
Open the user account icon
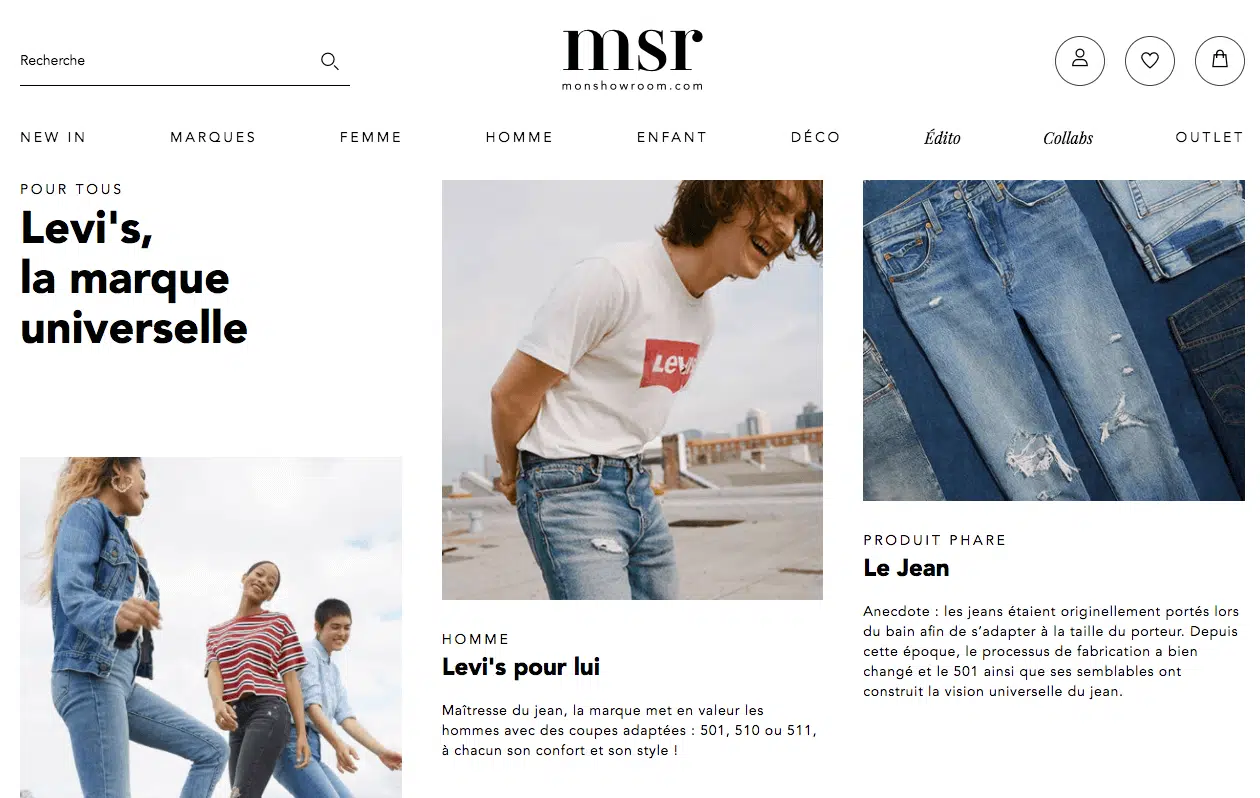point(1080,61)
